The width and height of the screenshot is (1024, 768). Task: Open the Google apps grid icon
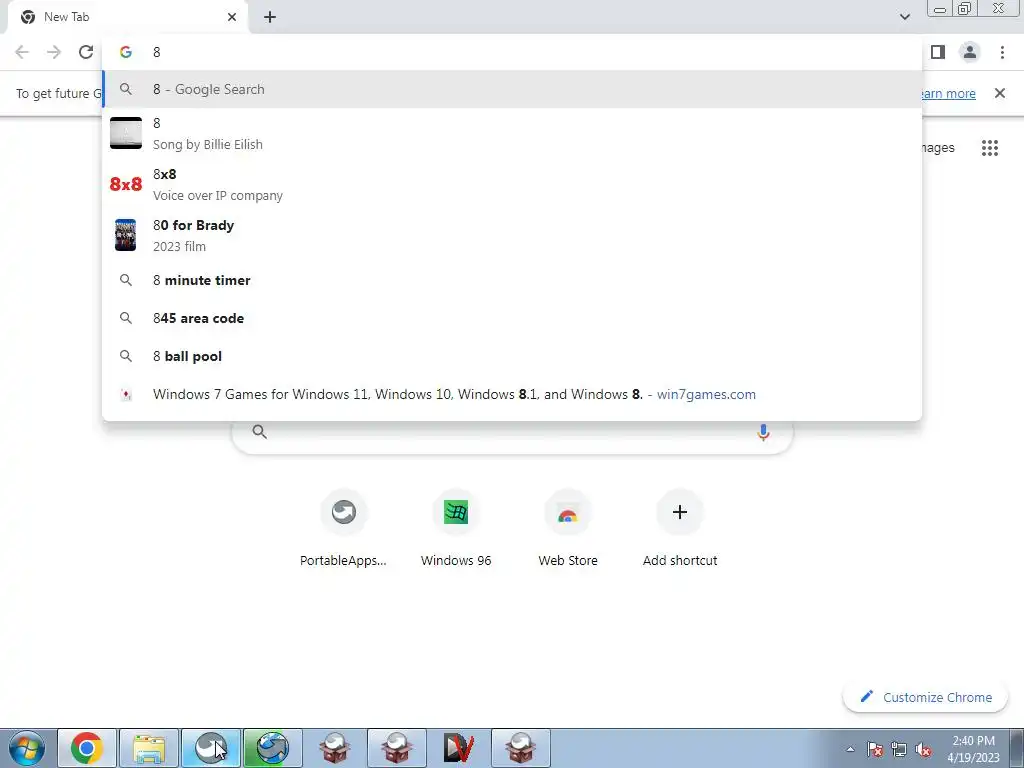[989, 148]
